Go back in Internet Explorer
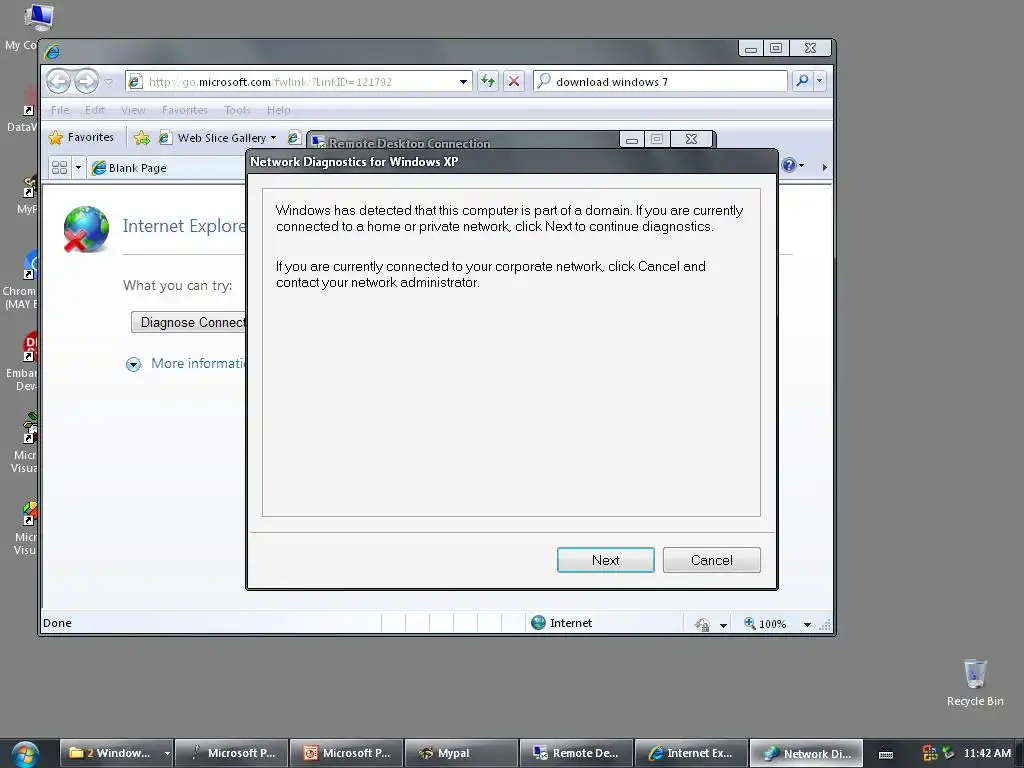1024x768 pixels. coord(59,82)
